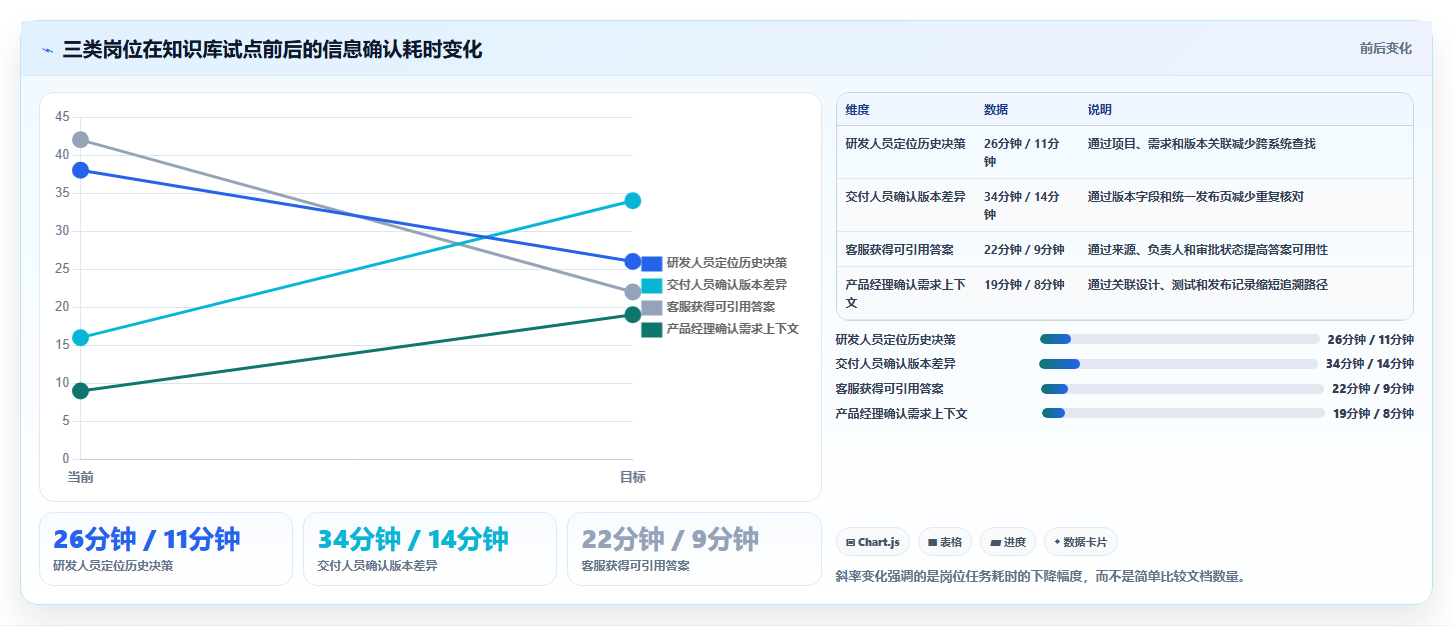Image resolution: width=1453 pixels, height=626 pixels.
Task: Click the Chart.js chip
Action: pyautogui.click(x=873, y=542)
